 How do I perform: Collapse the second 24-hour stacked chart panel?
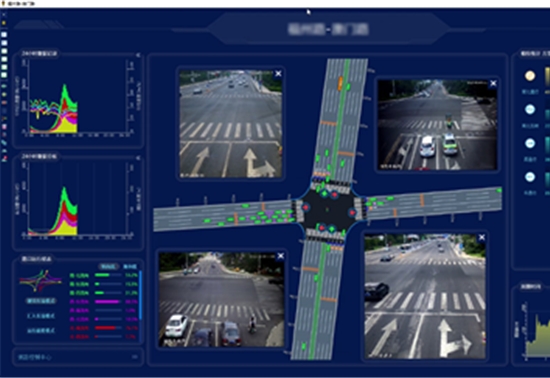click(x=138, y=158)
